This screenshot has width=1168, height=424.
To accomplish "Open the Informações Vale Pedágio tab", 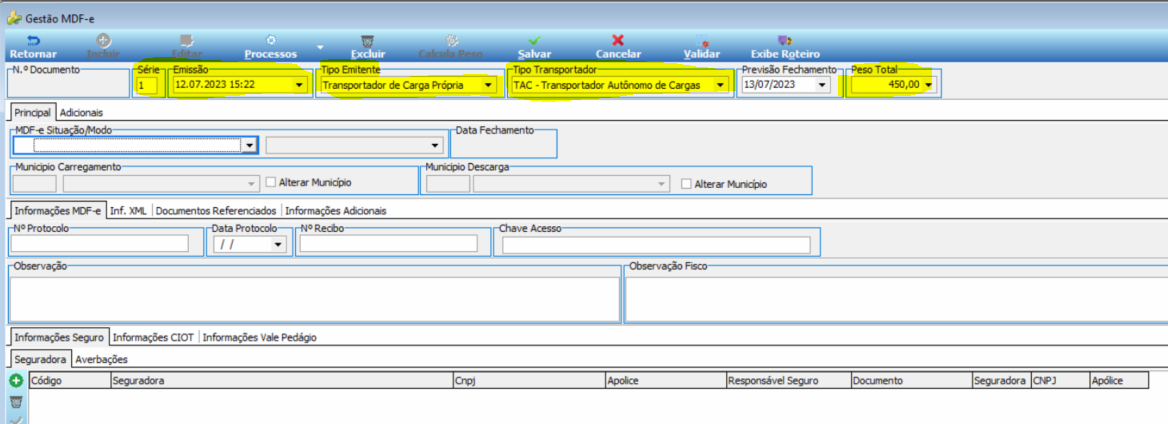I will click(259, 338).
